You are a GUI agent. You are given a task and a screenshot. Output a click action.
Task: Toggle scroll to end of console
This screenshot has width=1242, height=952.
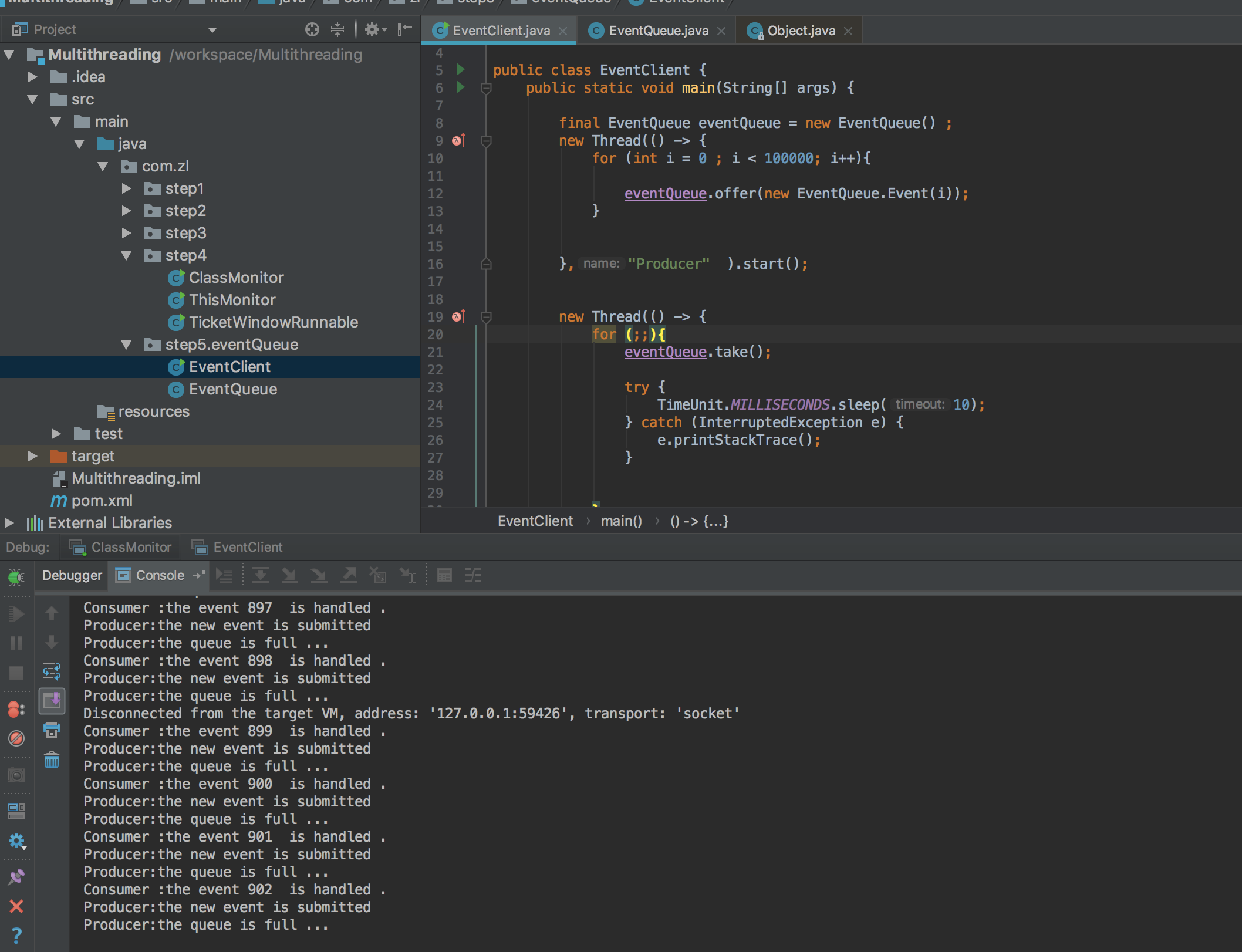tap(52, 701)
